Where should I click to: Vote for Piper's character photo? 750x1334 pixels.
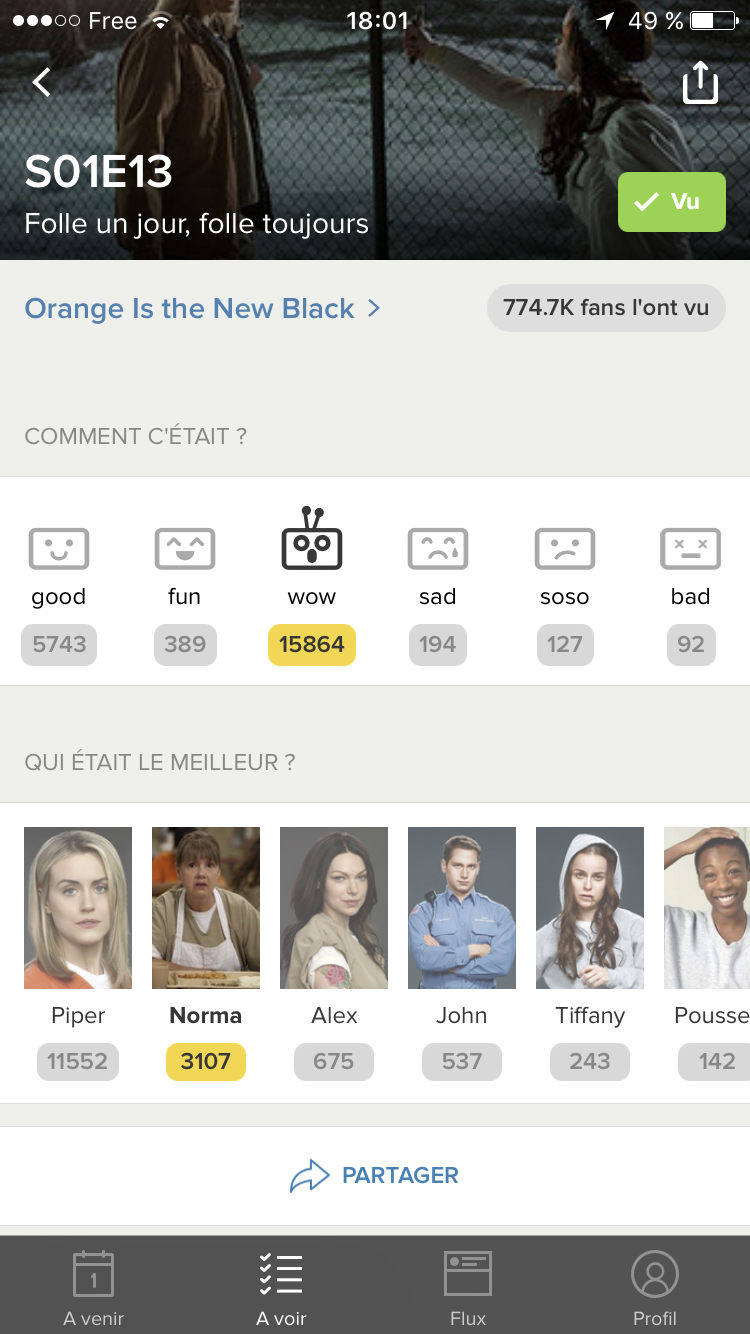[78, 908]
